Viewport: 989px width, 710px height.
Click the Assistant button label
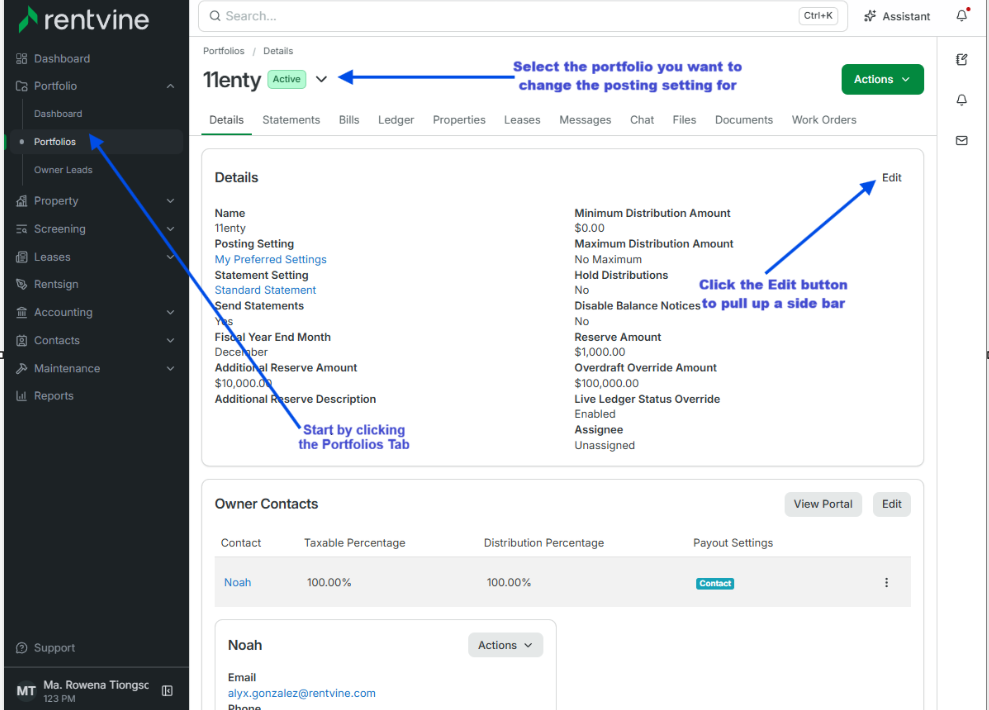click(x=906, y=16)
